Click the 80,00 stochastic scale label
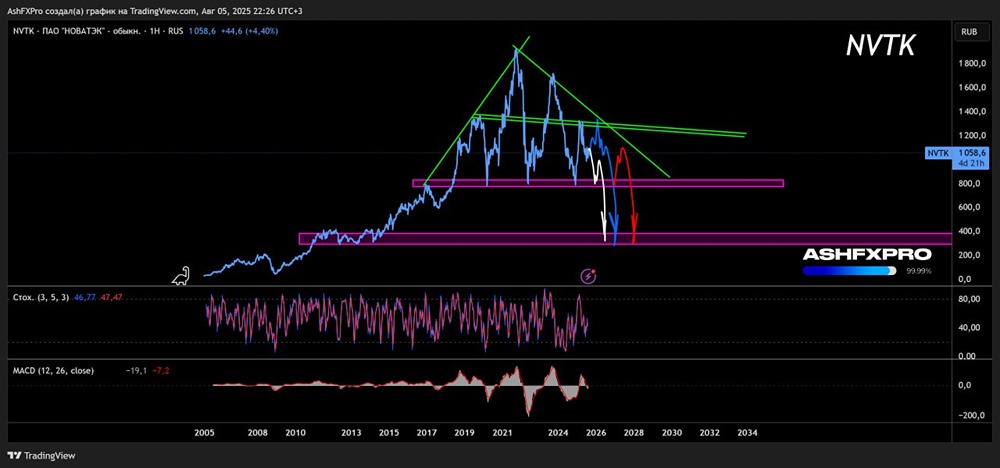Viewport: 1000px width, 468px height. [x=970, y=298]
